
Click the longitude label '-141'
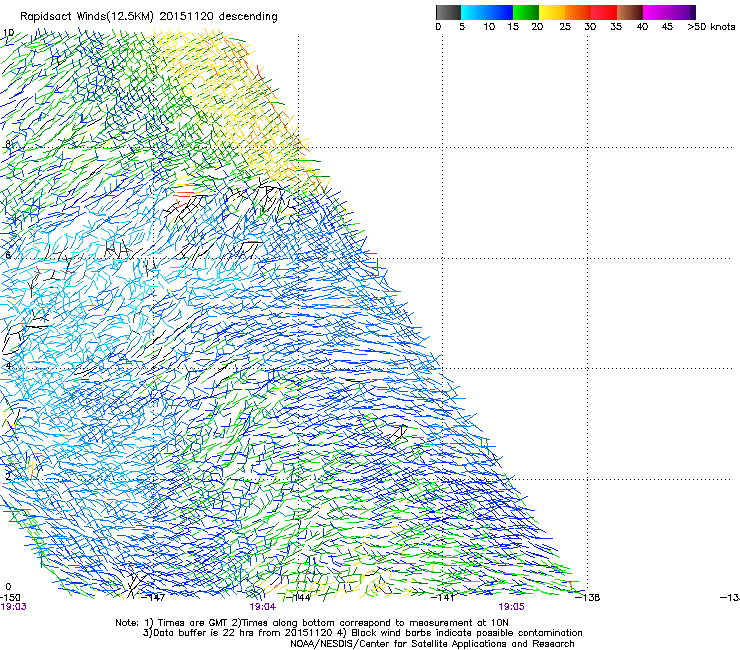443,598
